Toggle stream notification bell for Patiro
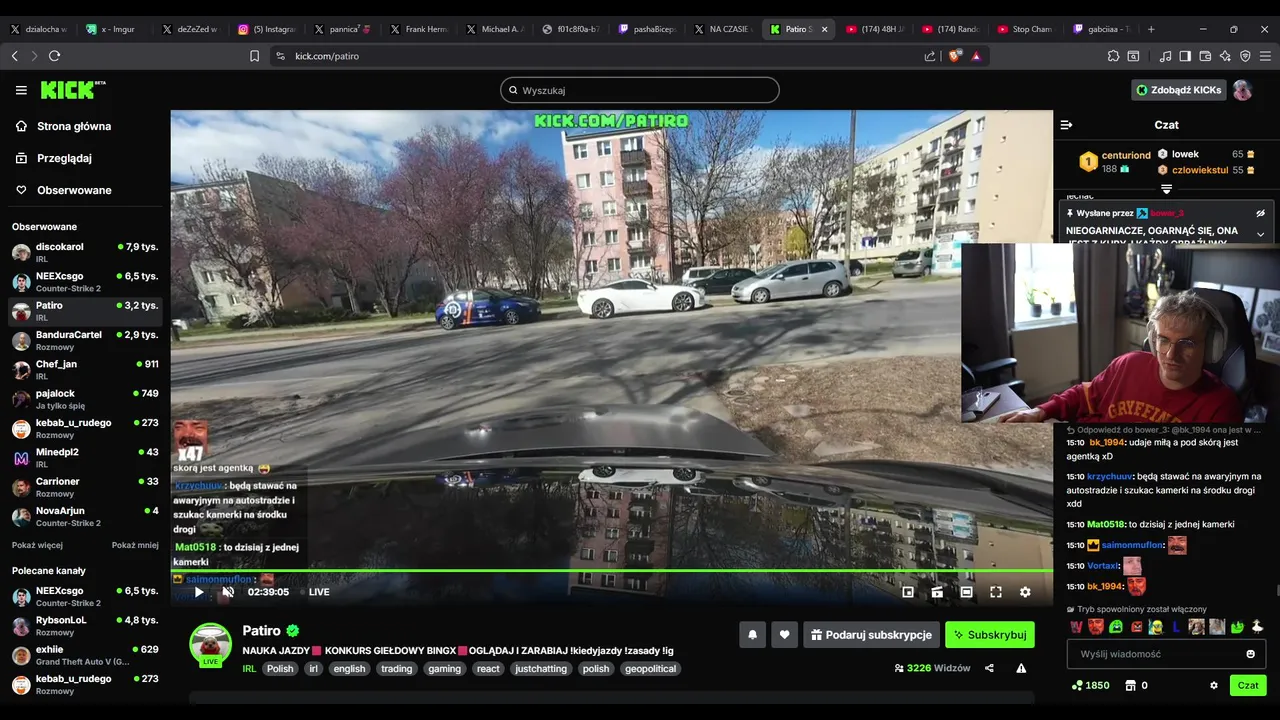Screen dimensions: 1280x720 [752, 635]
